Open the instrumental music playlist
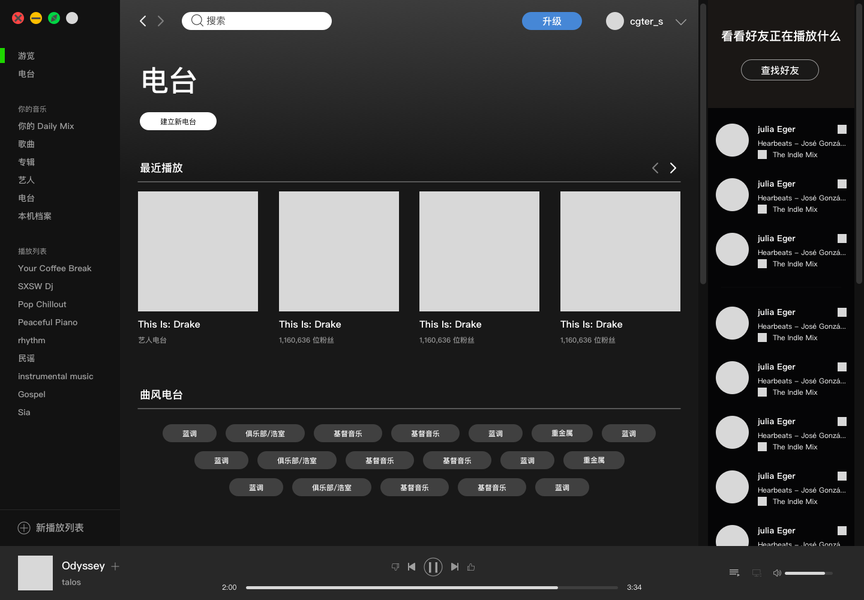 click(x=55, y=376)
